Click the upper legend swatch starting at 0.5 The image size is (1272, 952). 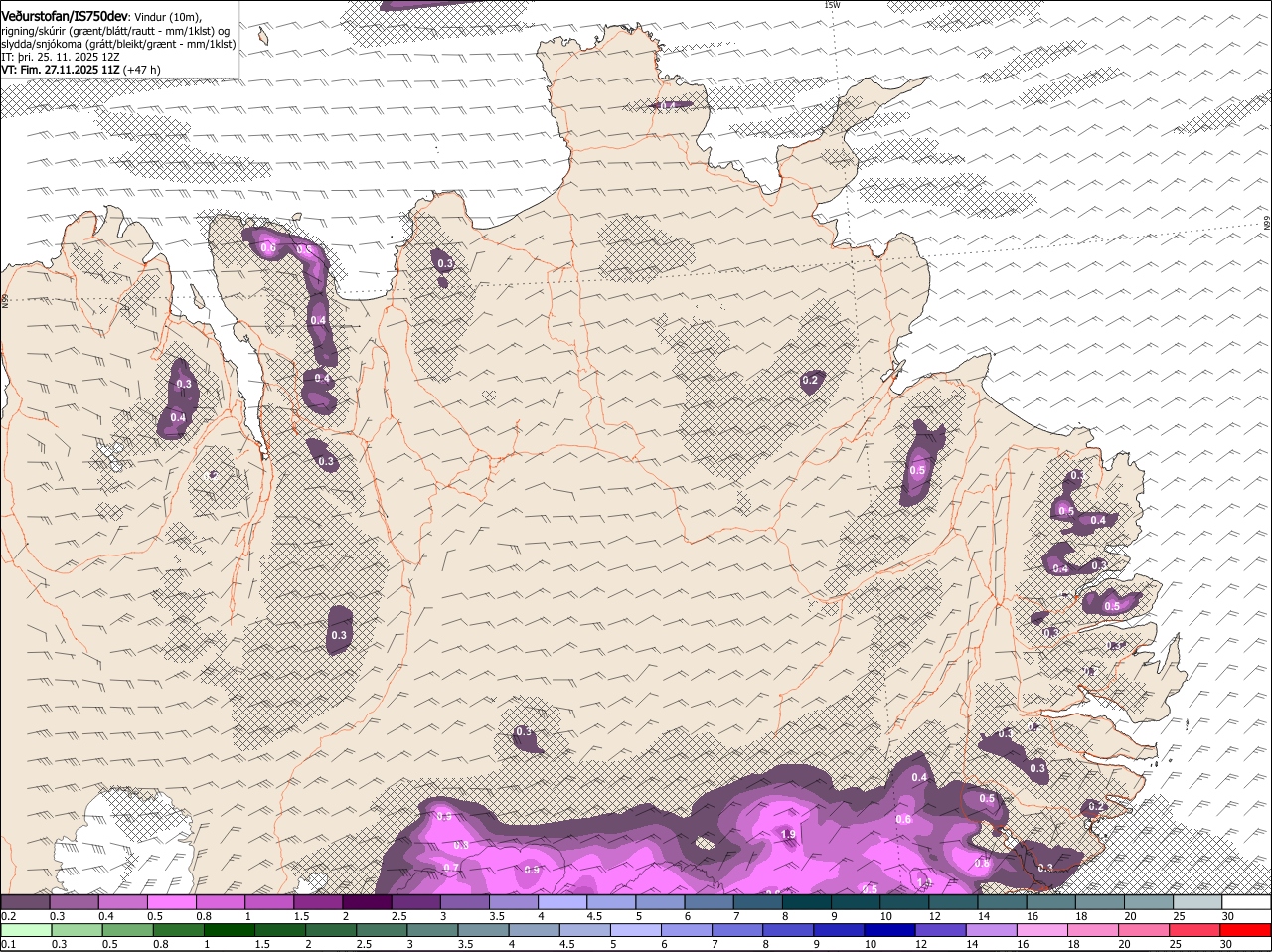coord(171,902)
